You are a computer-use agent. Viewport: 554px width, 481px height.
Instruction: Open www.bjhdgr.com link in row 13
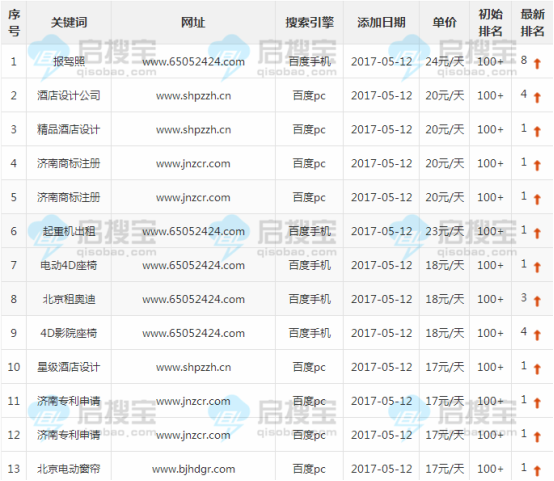coord(193,469)
